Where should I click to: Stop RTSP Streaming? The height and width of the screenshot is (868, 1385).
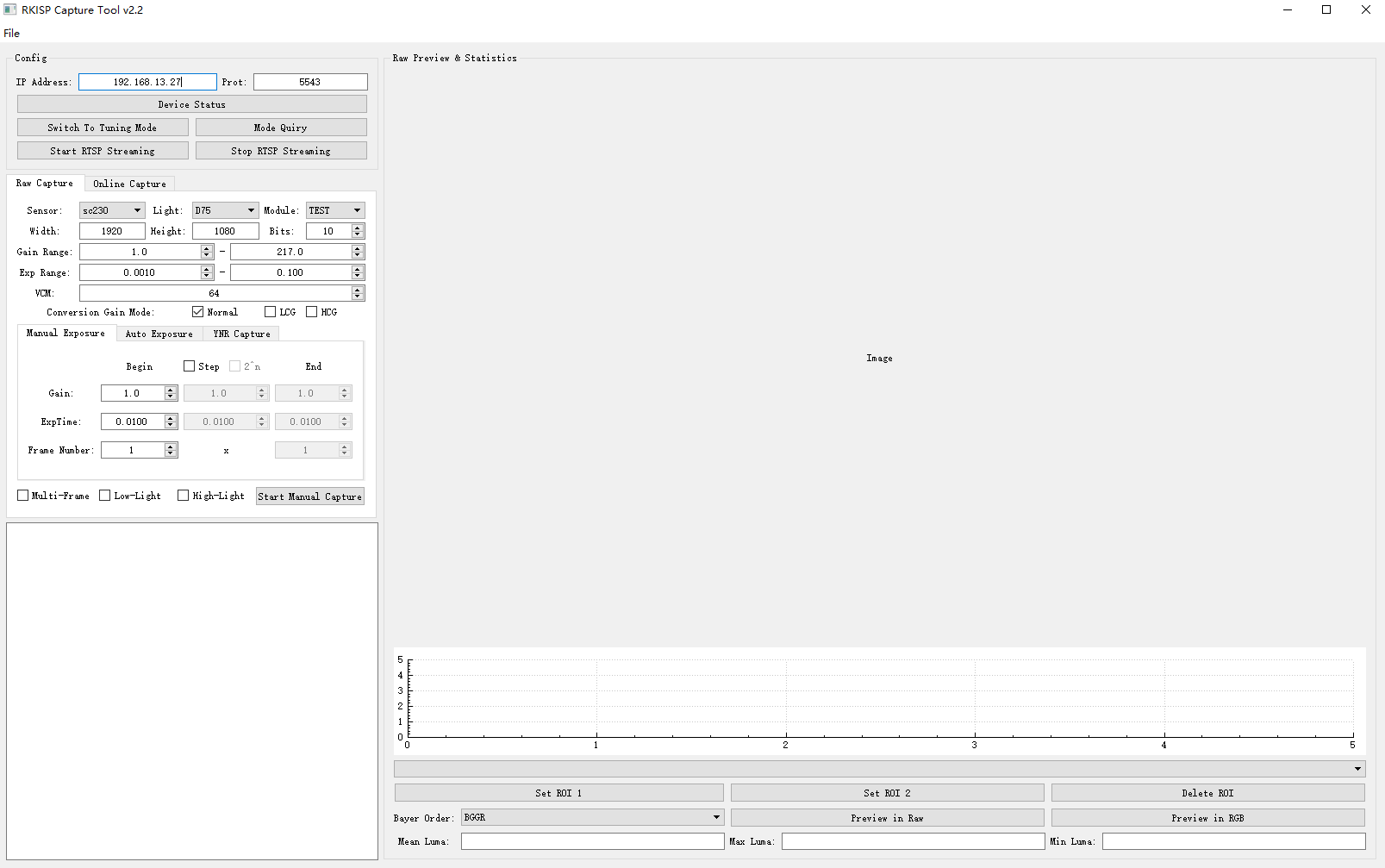[281, 151]
